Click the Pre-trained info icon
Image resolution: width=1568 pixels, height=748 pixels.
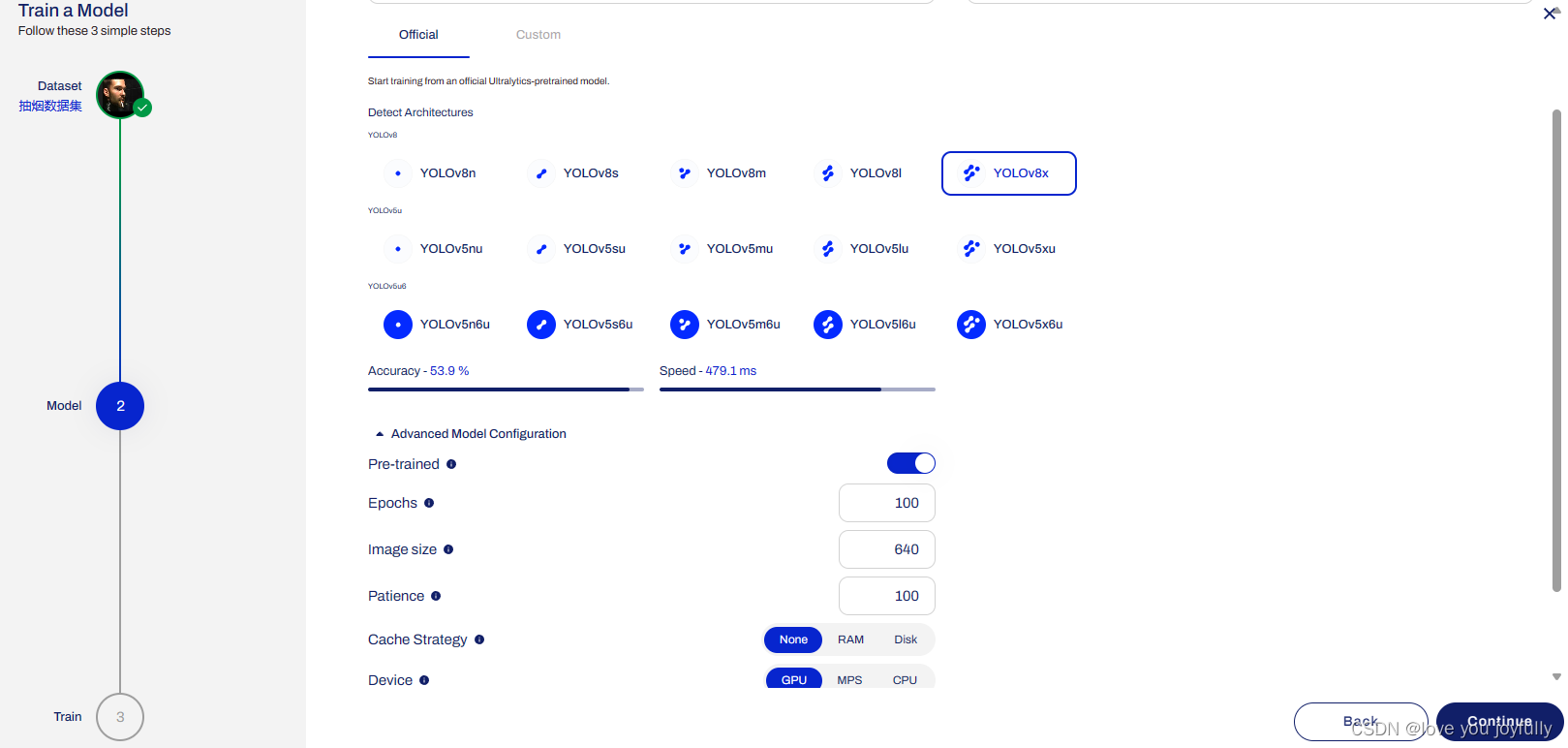pyautogui.click(x=451, y=464)
